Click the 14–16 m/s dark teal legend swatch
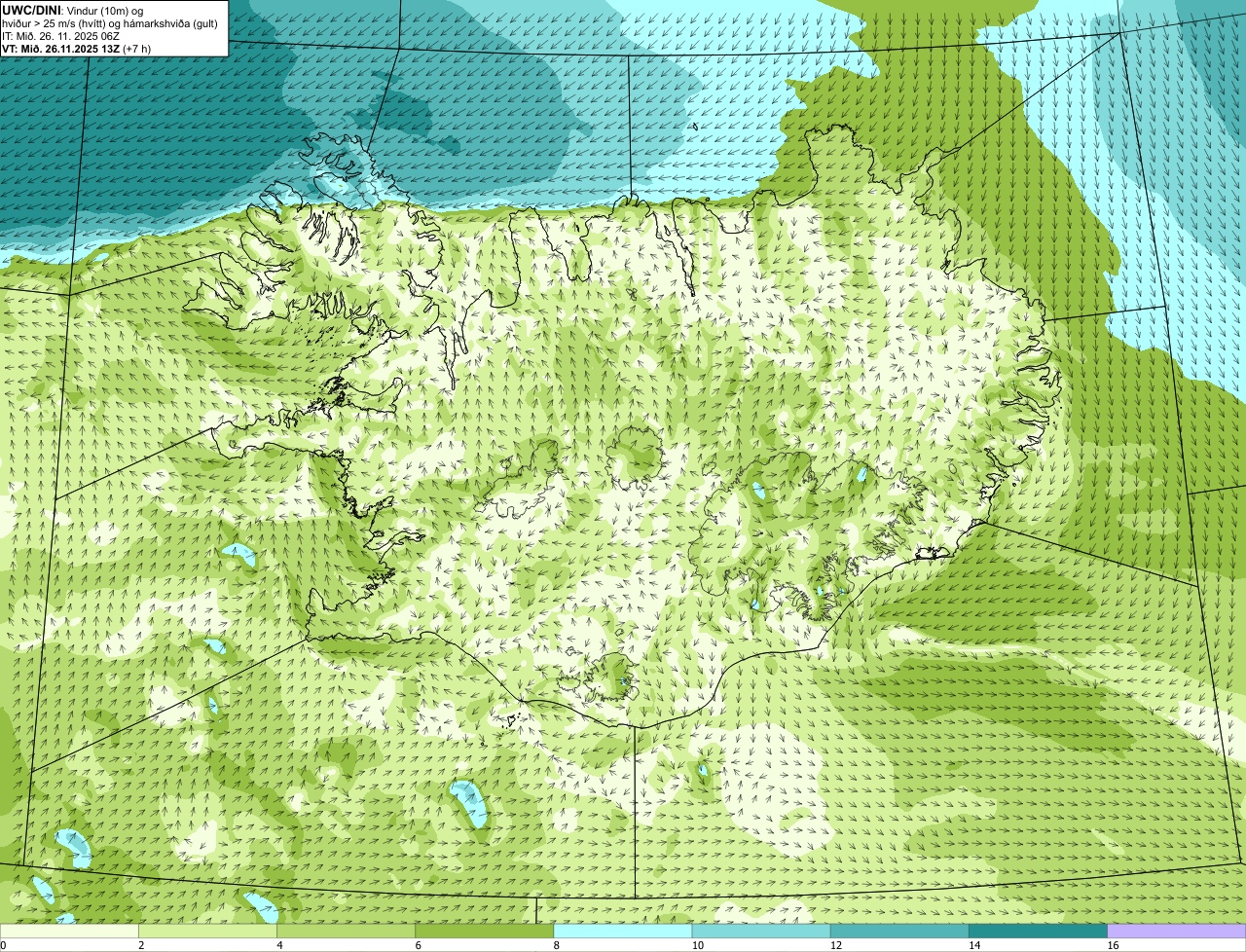The height and width of the screenshot is (952, 1246). pos(1038,931)
